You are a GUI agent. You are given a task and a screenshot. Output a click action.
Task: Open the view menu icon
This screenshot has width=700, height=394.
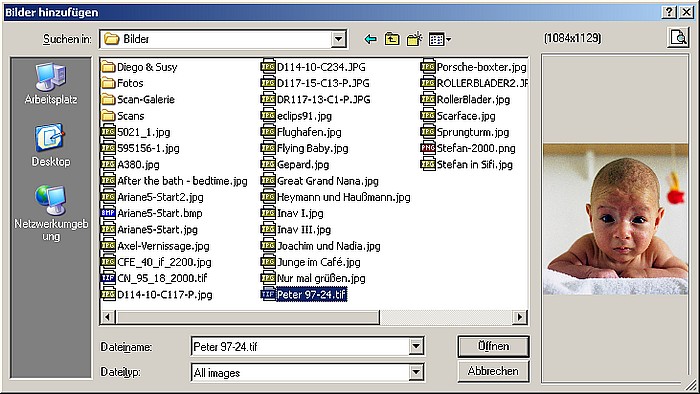[x=440, y=39]
